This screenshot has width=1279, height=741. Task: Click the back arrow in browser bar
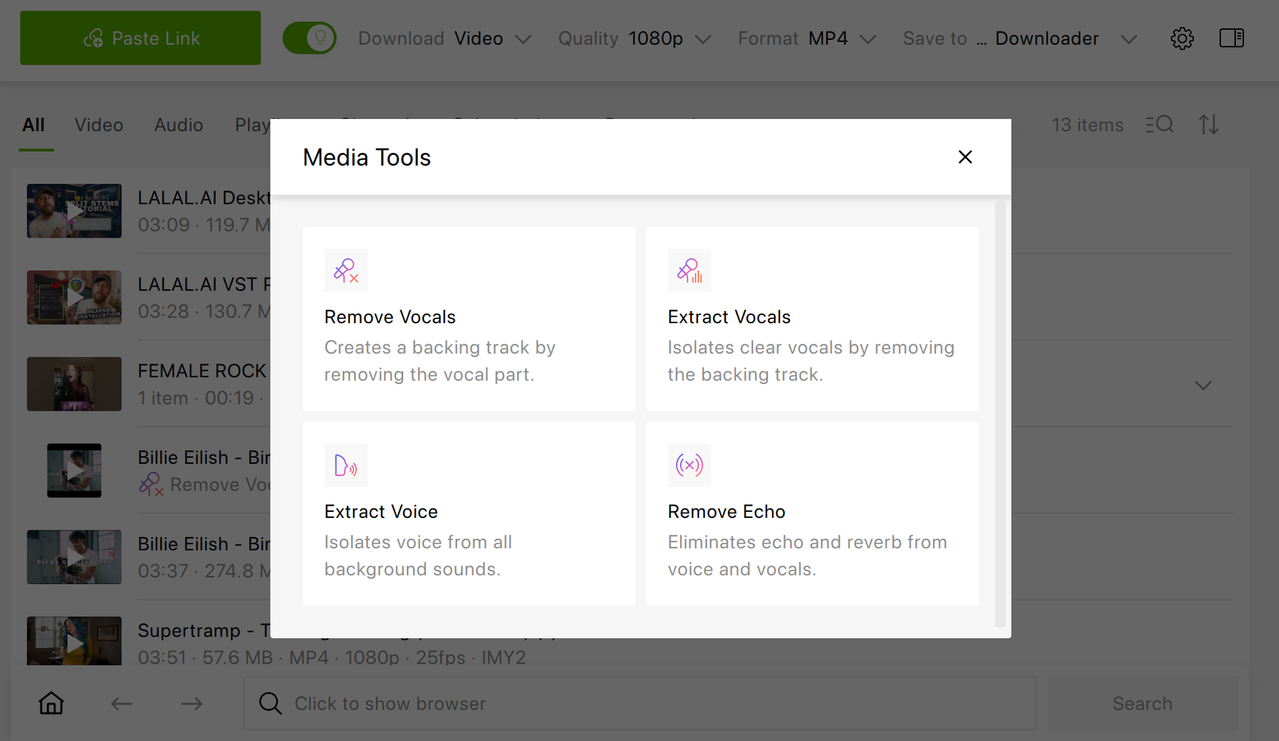(x=121, y=704)
